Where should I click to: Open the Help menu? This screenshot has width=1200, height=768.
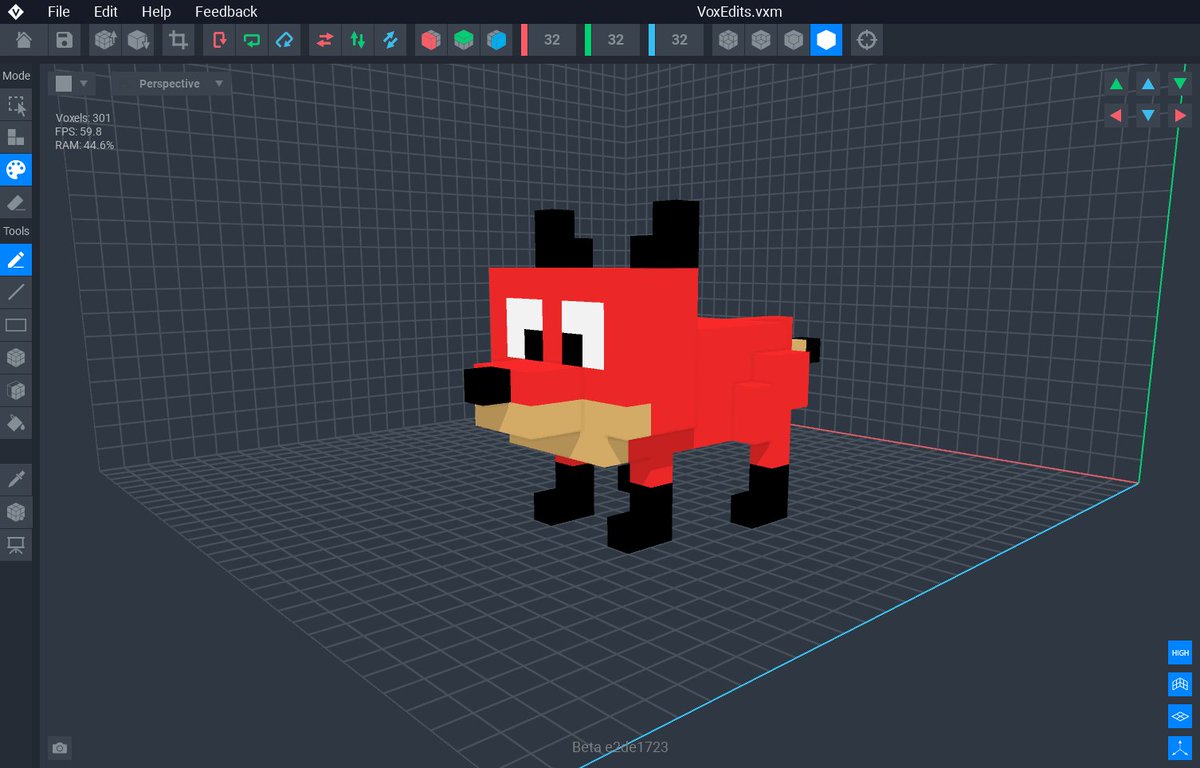click(156, 12)
